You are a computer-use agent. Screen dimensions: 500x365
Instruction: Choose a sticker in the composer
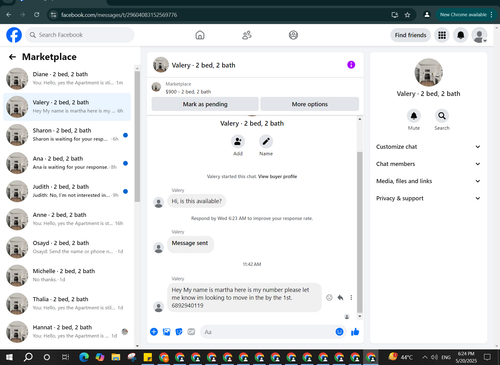[179, 332]
